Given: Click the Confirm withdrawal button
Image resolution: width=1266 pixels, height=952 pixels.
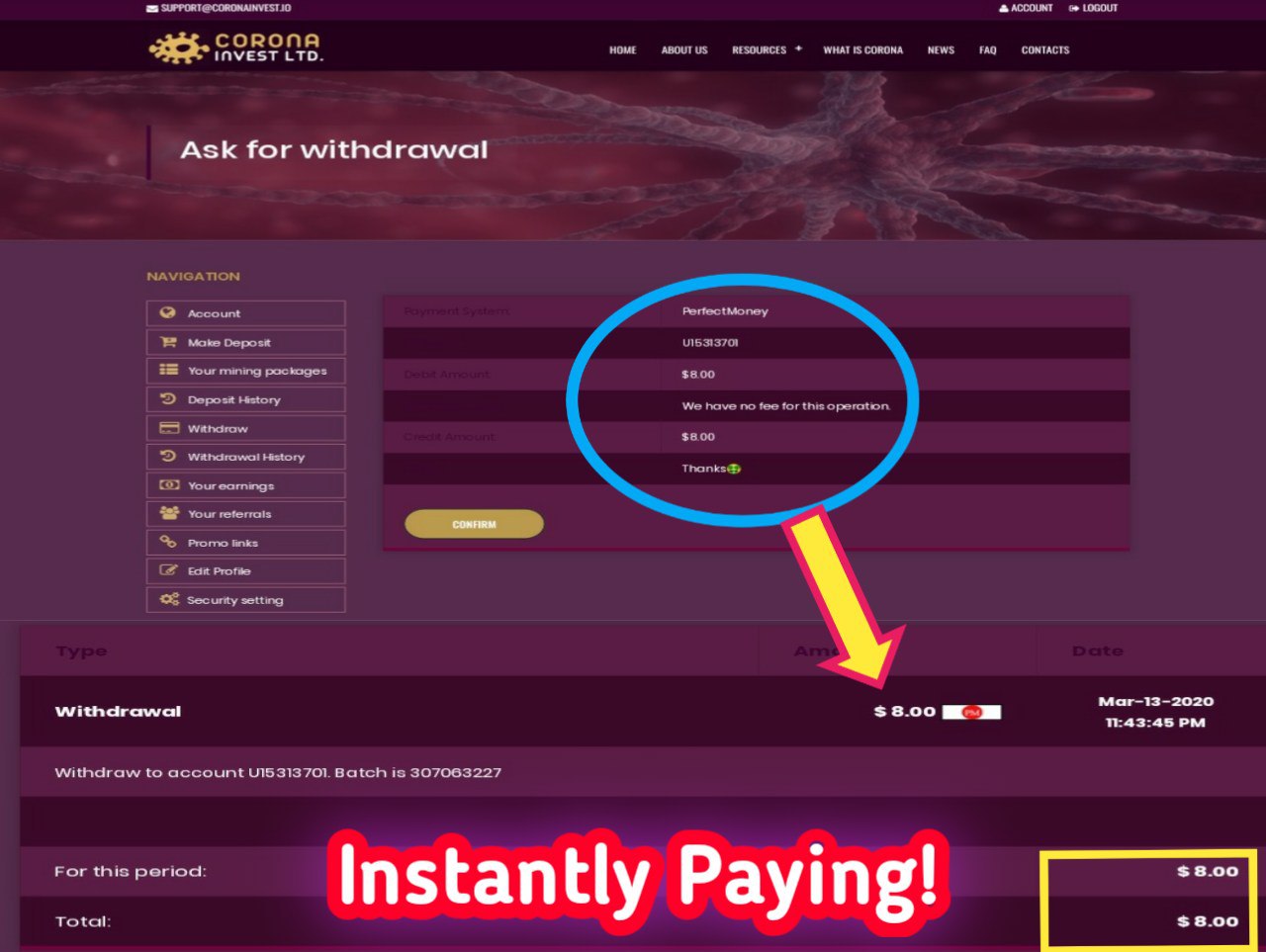Looking at the screenshot, I should coord(474,524).
